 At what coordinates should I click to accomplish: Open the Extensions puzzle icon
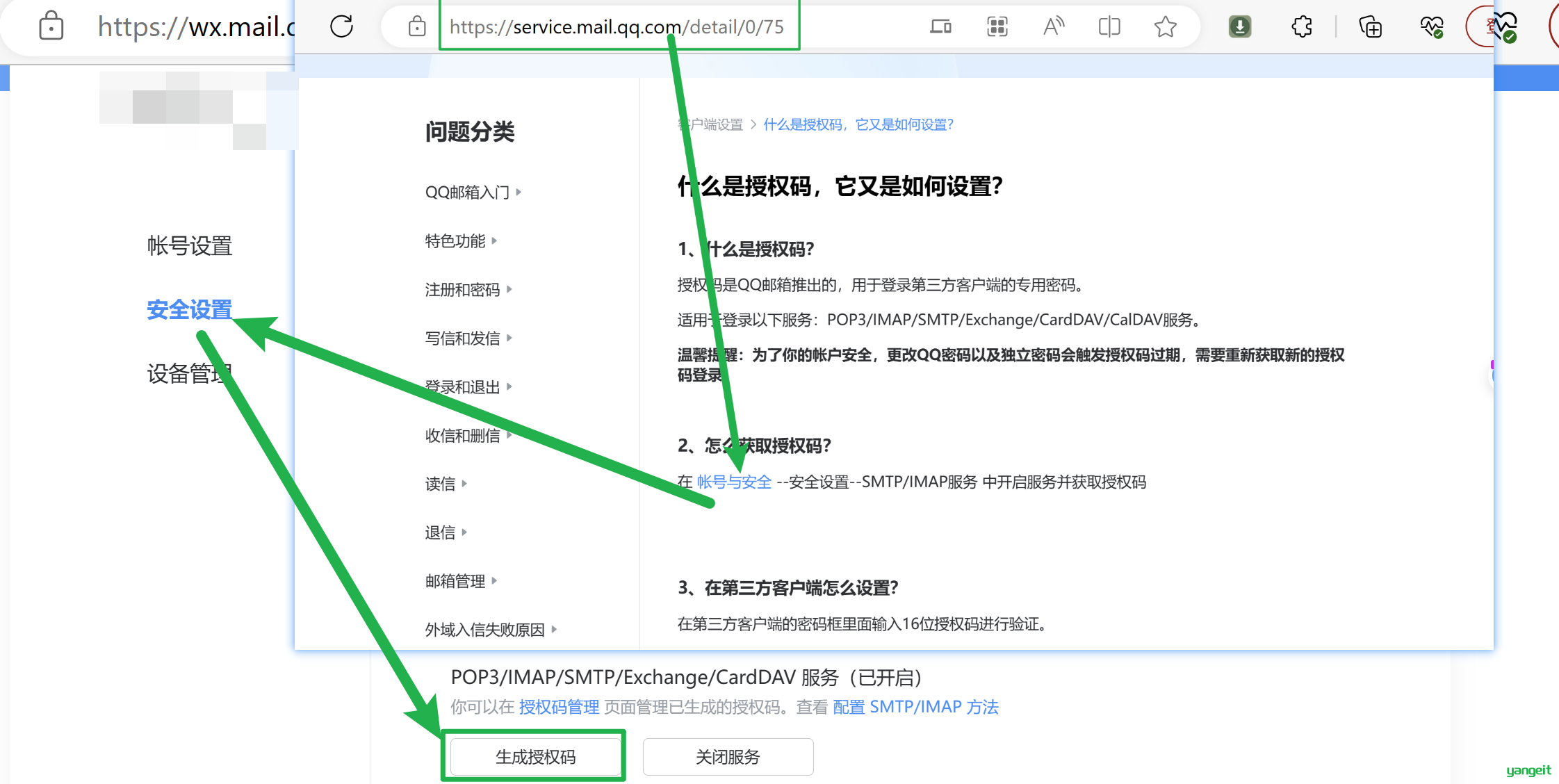(1302, 26)
